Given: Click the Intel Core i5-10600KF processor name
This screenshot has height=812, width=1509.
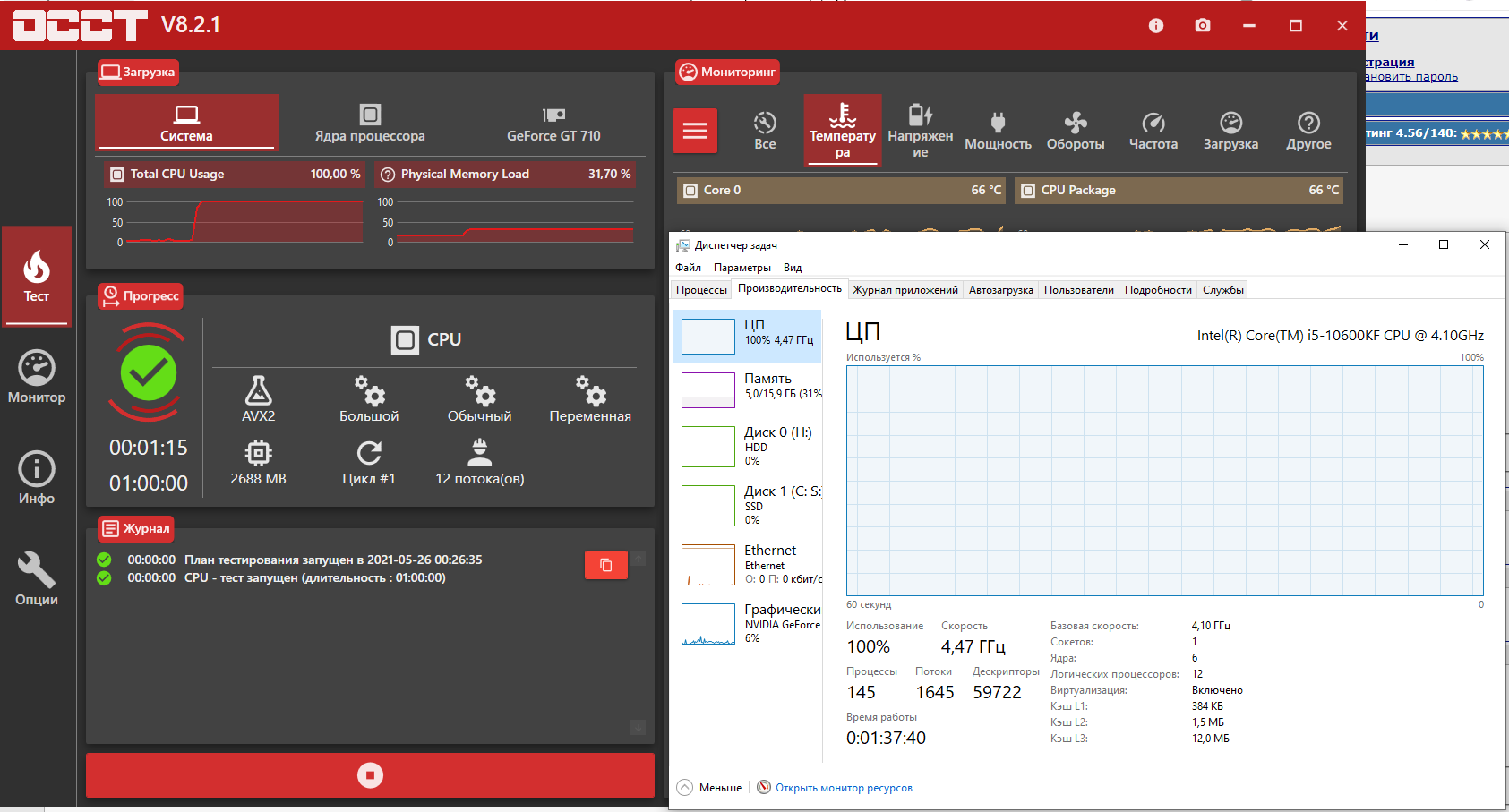Looking at the screenshot, I should 1341,336.
